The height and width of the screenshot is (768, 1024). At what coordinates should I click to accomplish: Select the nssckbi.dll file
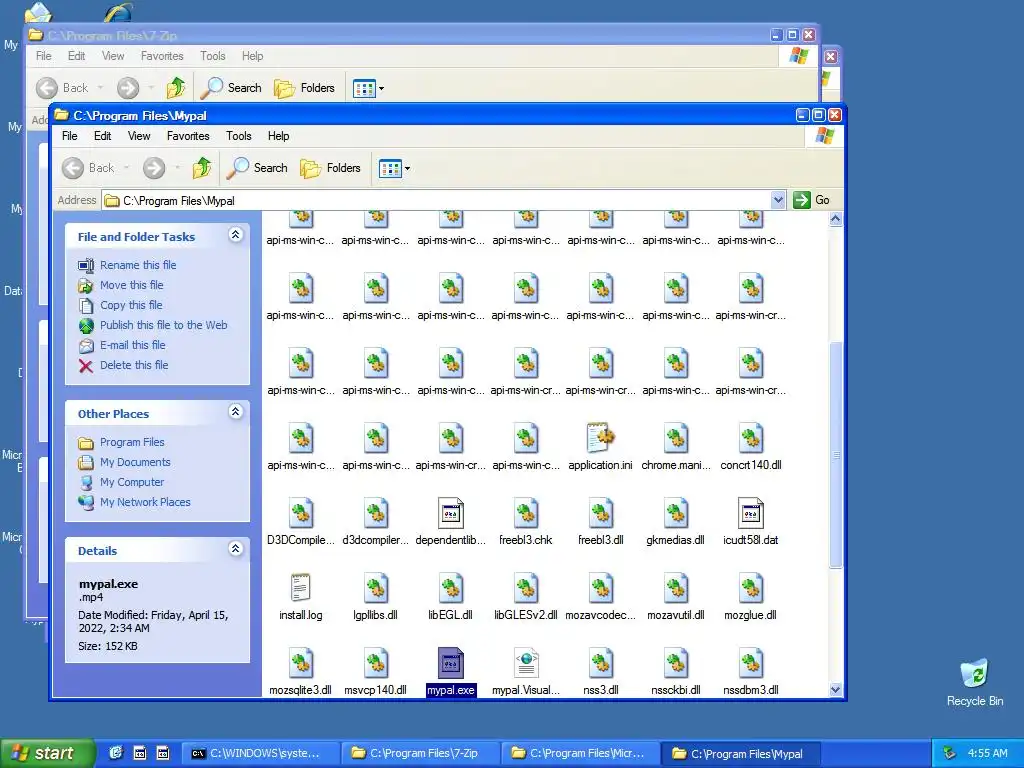point(675,673)
